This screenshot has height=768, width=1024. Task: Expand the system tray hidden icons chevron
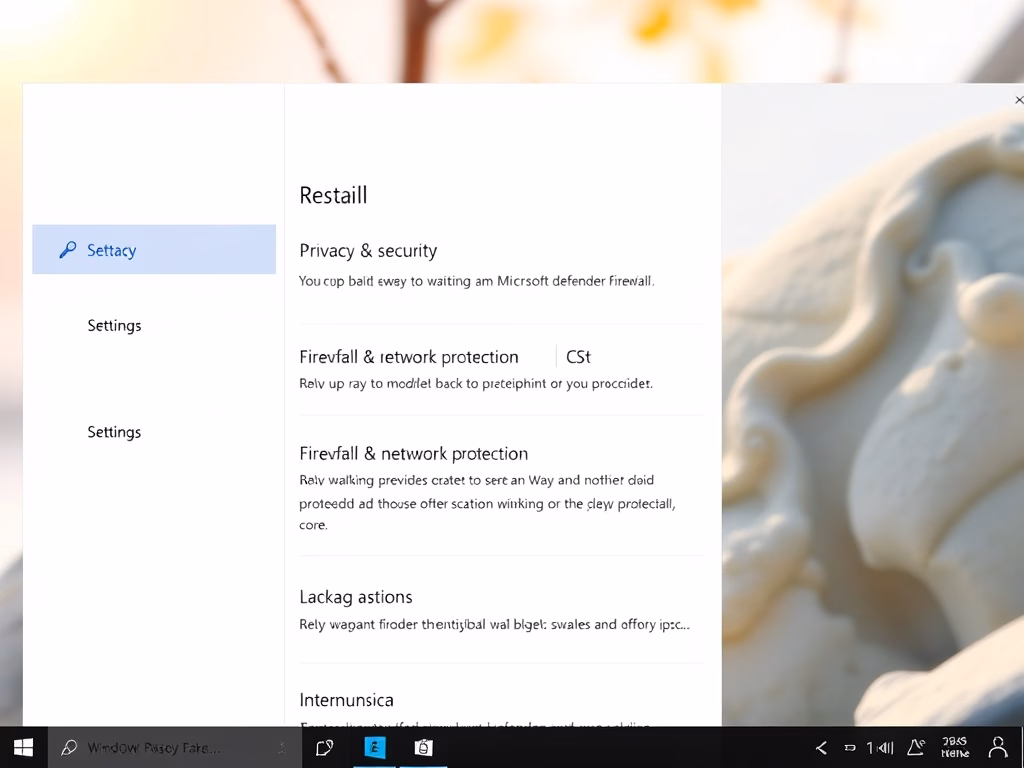pos(821,747)
